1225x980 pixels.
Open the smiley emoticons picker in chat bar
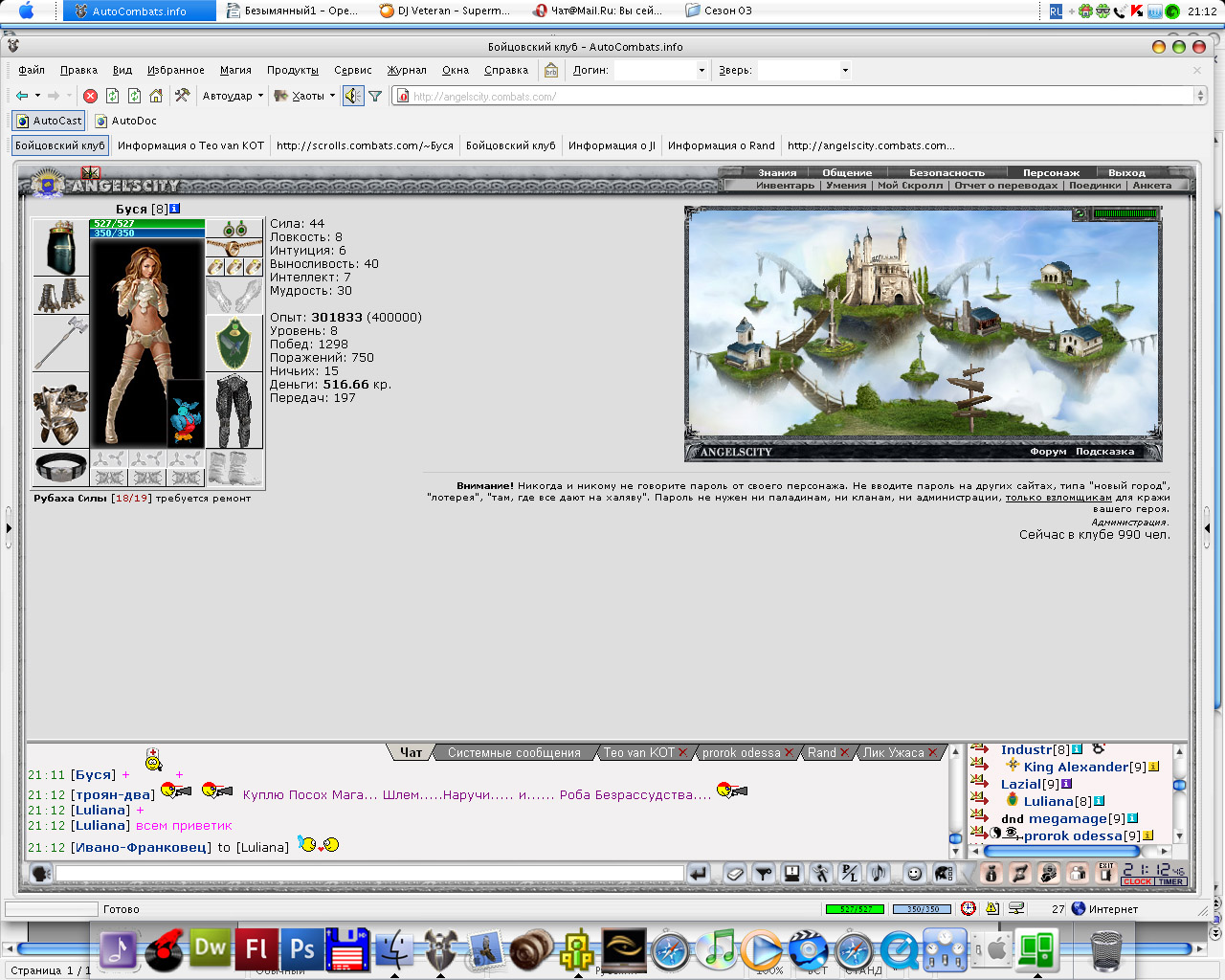pyautogui.click(x=915, y=873)
